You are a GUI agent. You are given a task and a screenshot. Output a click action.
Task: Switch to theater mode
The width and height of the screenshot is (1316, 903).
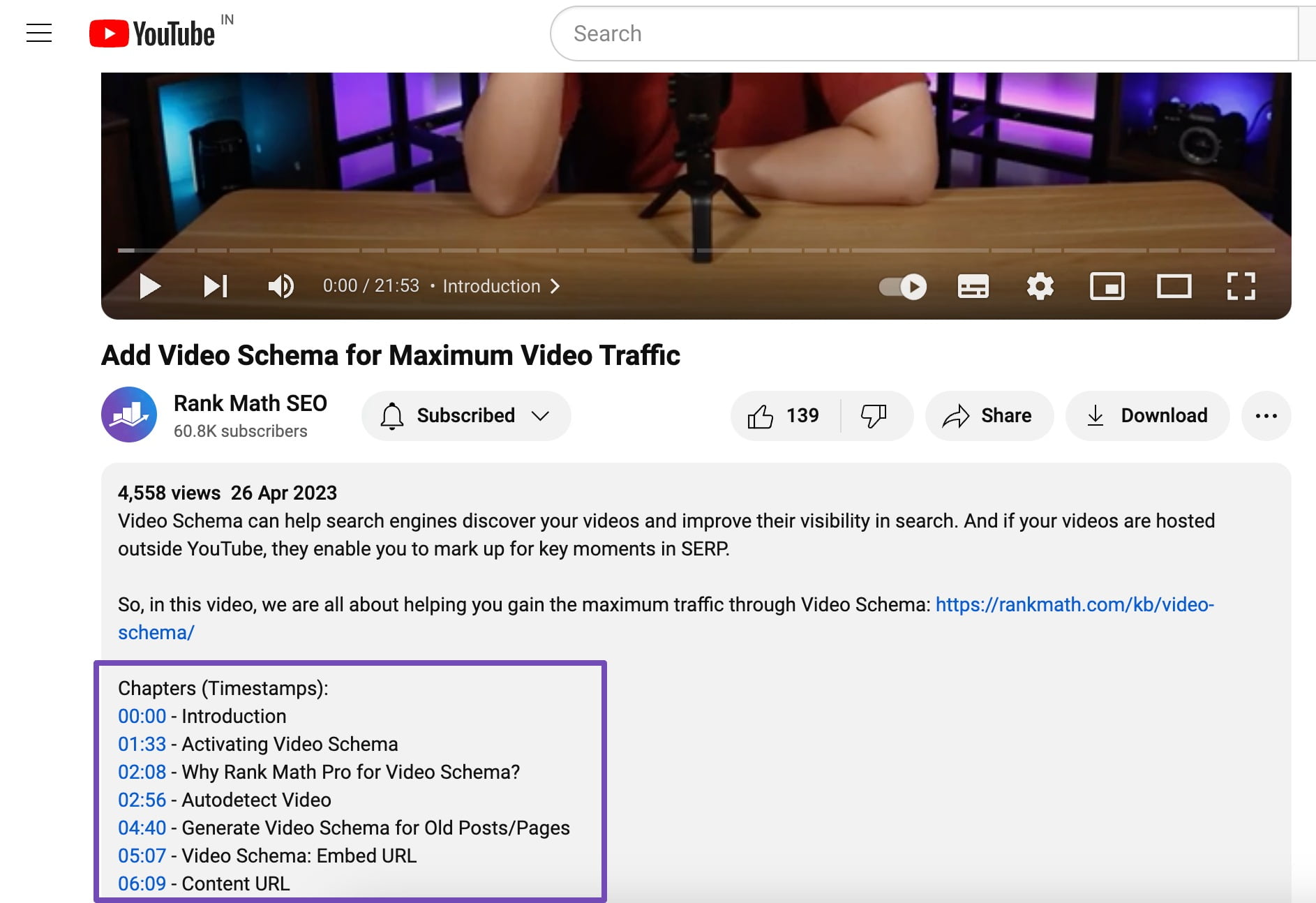click(1174, 286)
